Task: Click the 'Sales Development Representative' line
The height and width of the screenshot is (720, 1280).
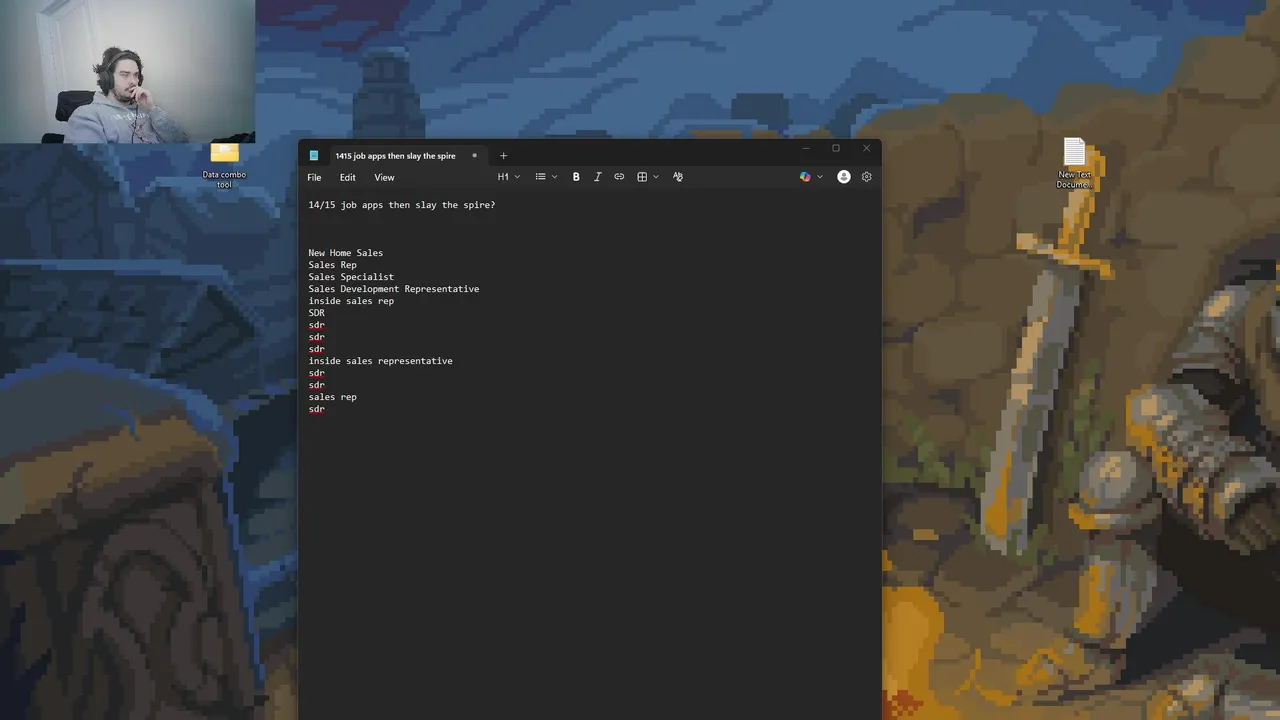Action: [x=394, y=289]
